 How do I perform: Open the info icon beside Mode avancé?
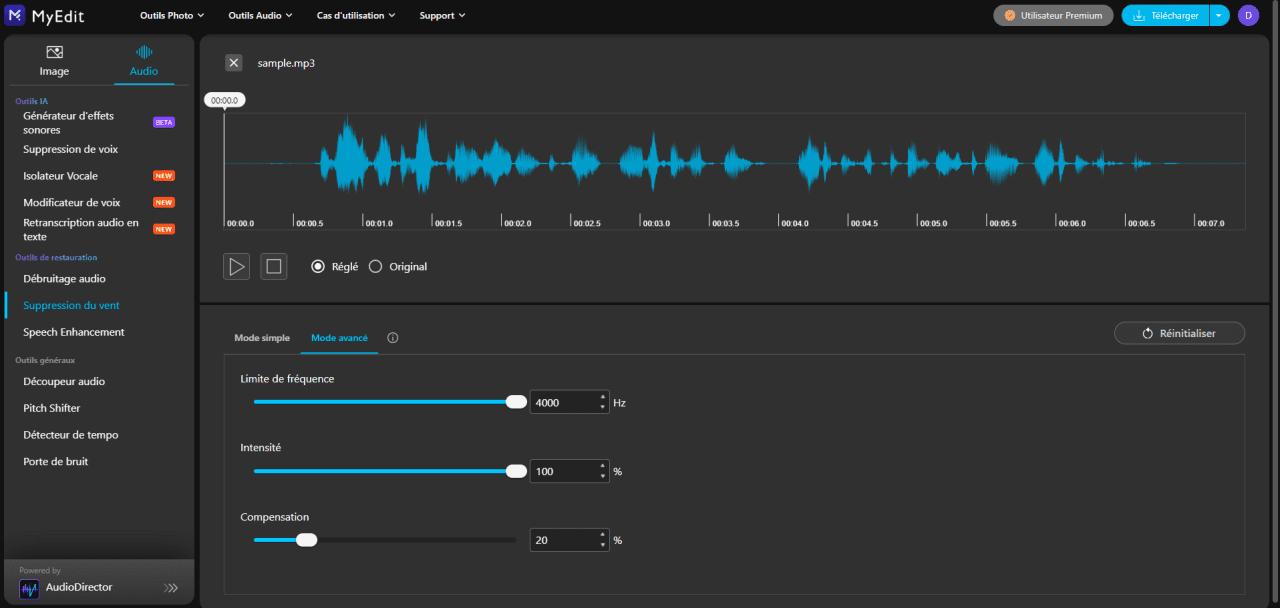coord(392,338)
